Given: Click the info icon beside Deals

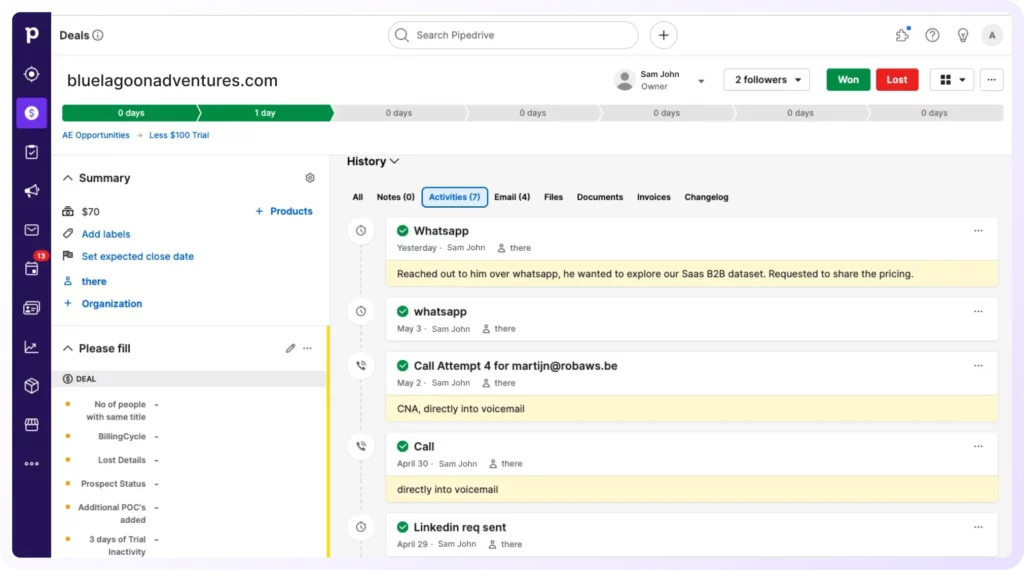Looking at the screenshot, I should tap(98, 35).
